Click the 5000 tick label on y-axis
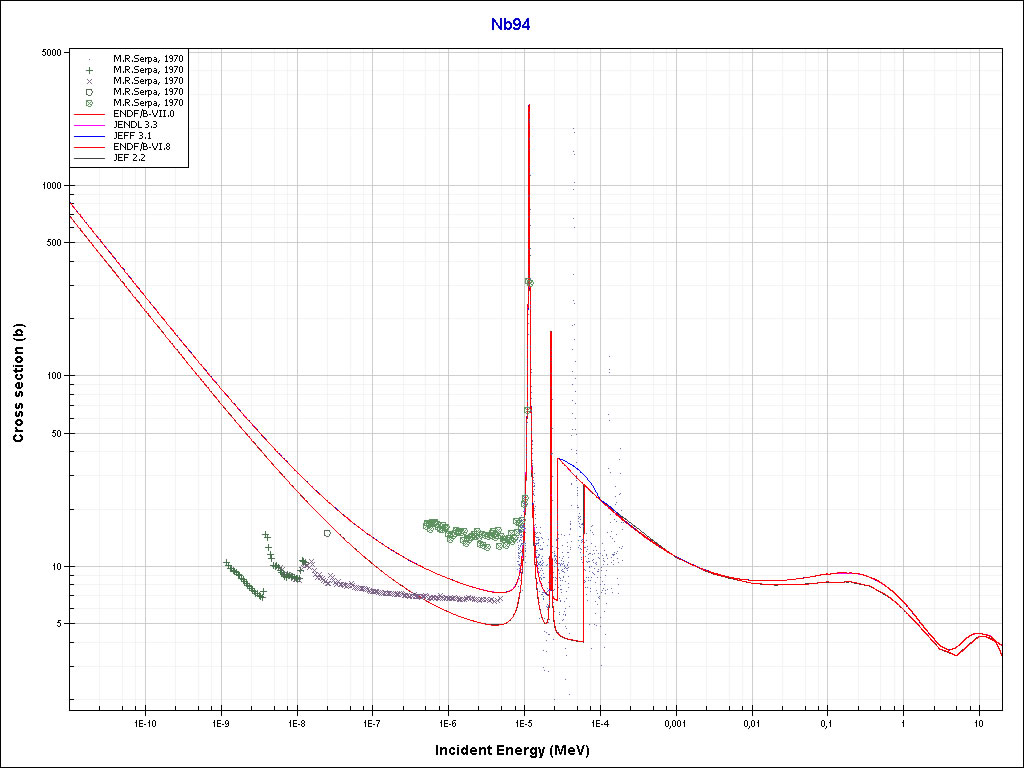Viewport: 1024px width, 768px height. (51, 52)
